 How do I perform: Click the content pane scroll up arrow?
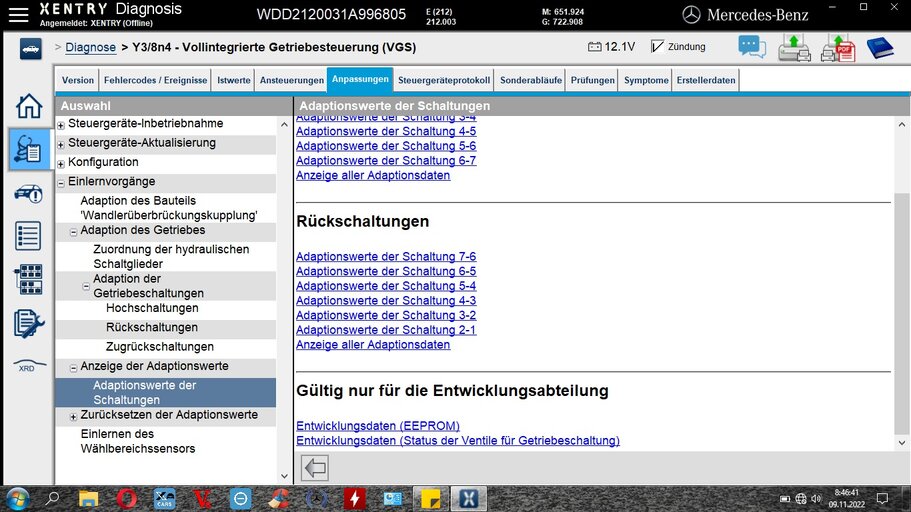point(902,124)
